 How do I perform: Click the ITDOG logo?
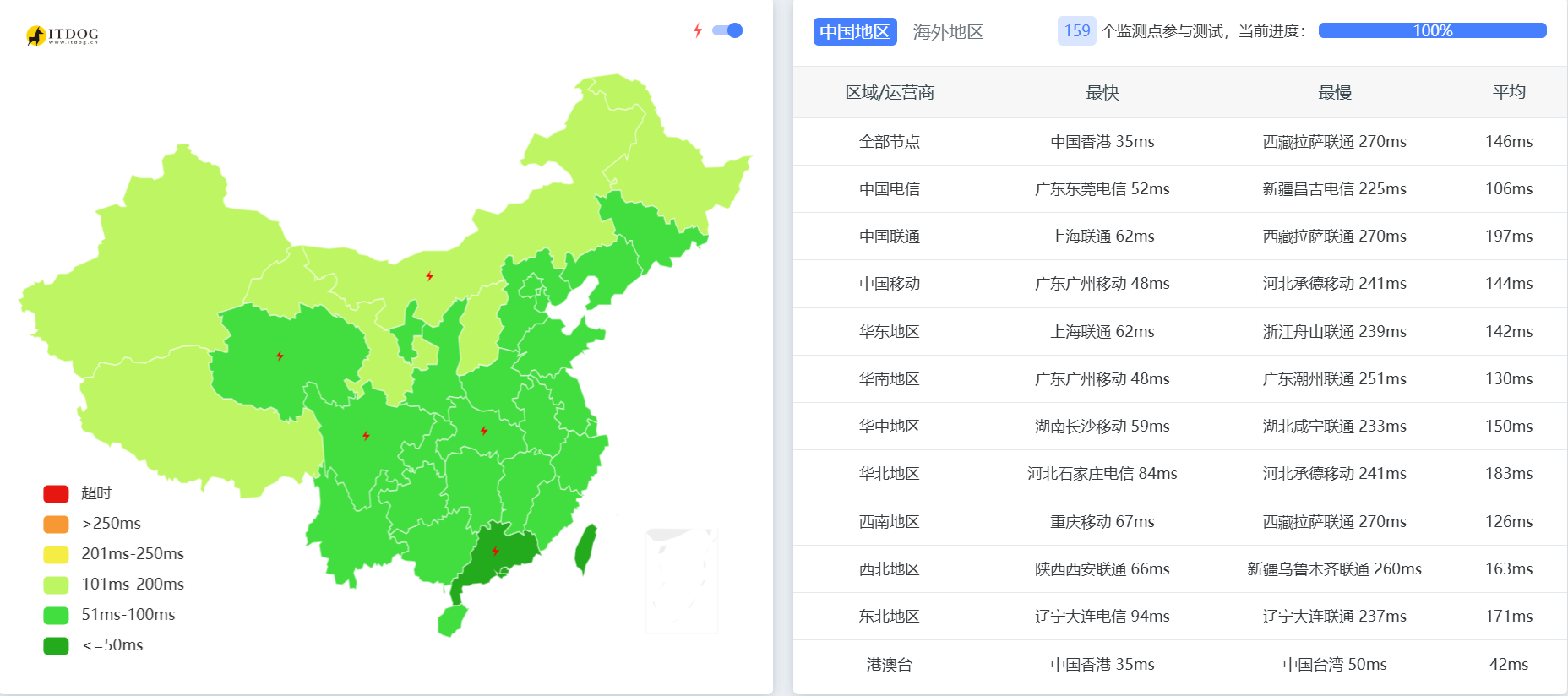(x=63, y=35)
